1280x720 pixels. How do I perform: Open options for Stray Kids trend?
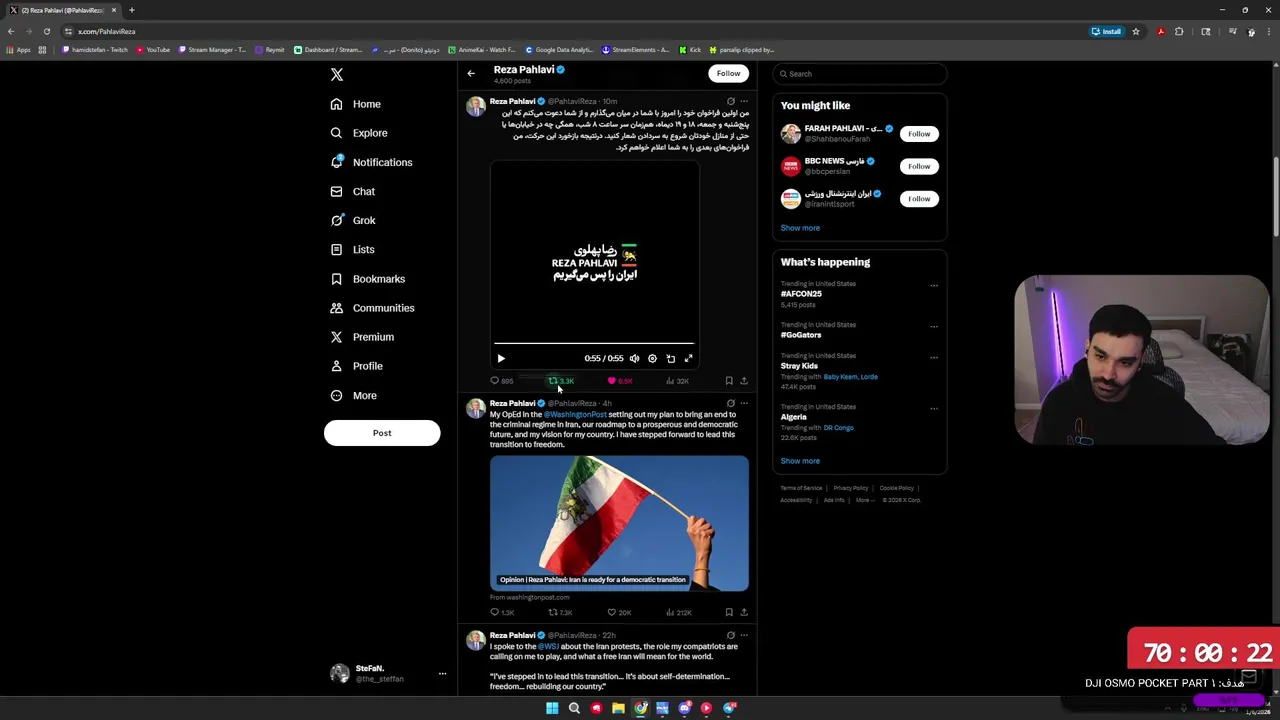coord(934,358)
